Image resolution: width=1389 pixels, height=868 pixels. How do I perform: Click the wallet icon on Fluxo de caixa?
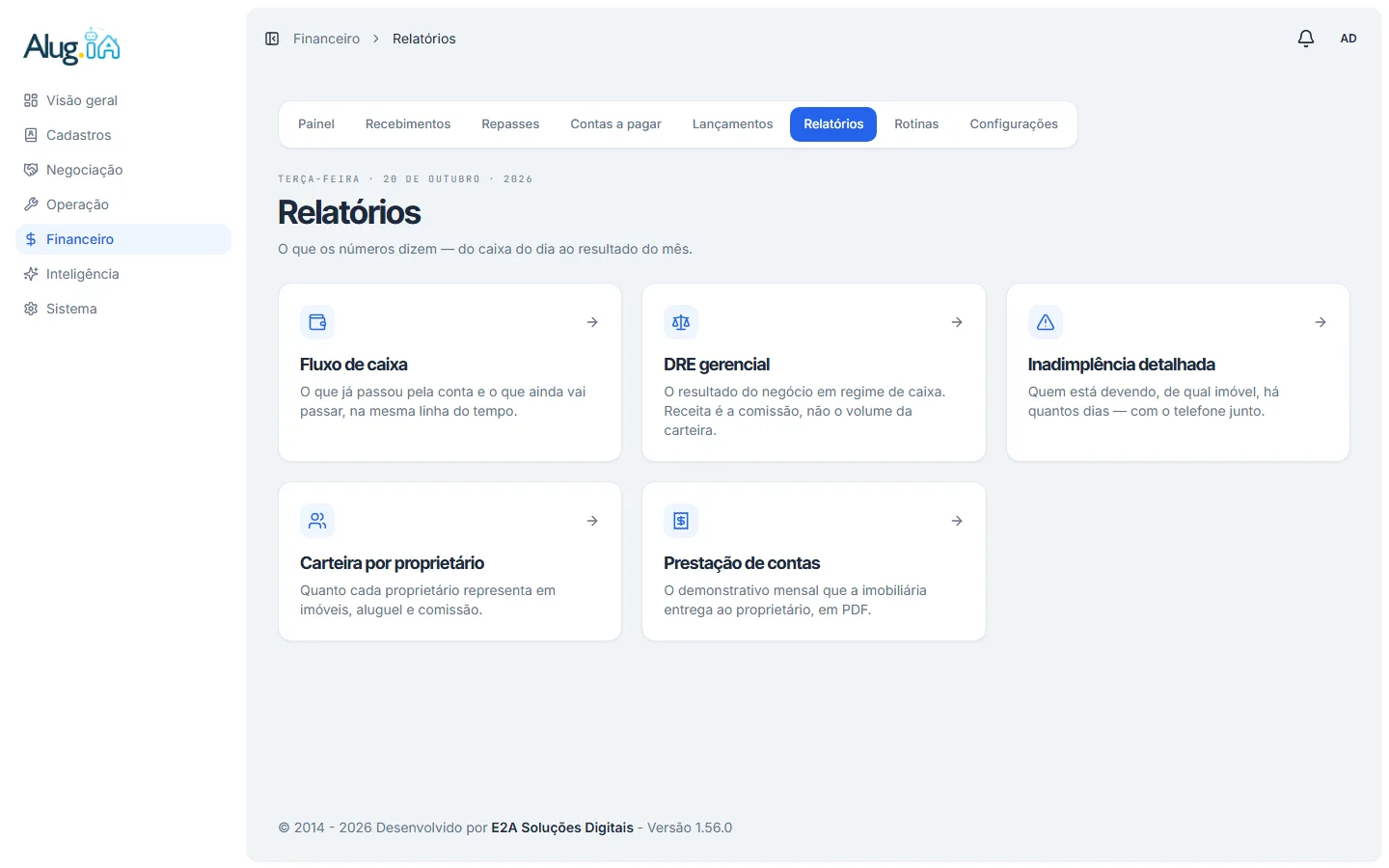[317, 322]
